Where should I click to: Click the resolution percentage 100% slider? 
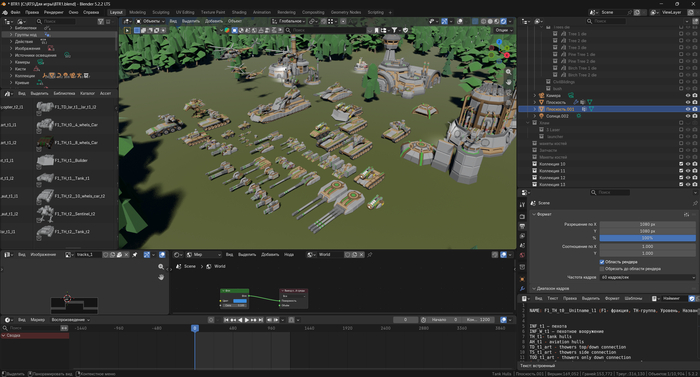[x=647, y=238]
